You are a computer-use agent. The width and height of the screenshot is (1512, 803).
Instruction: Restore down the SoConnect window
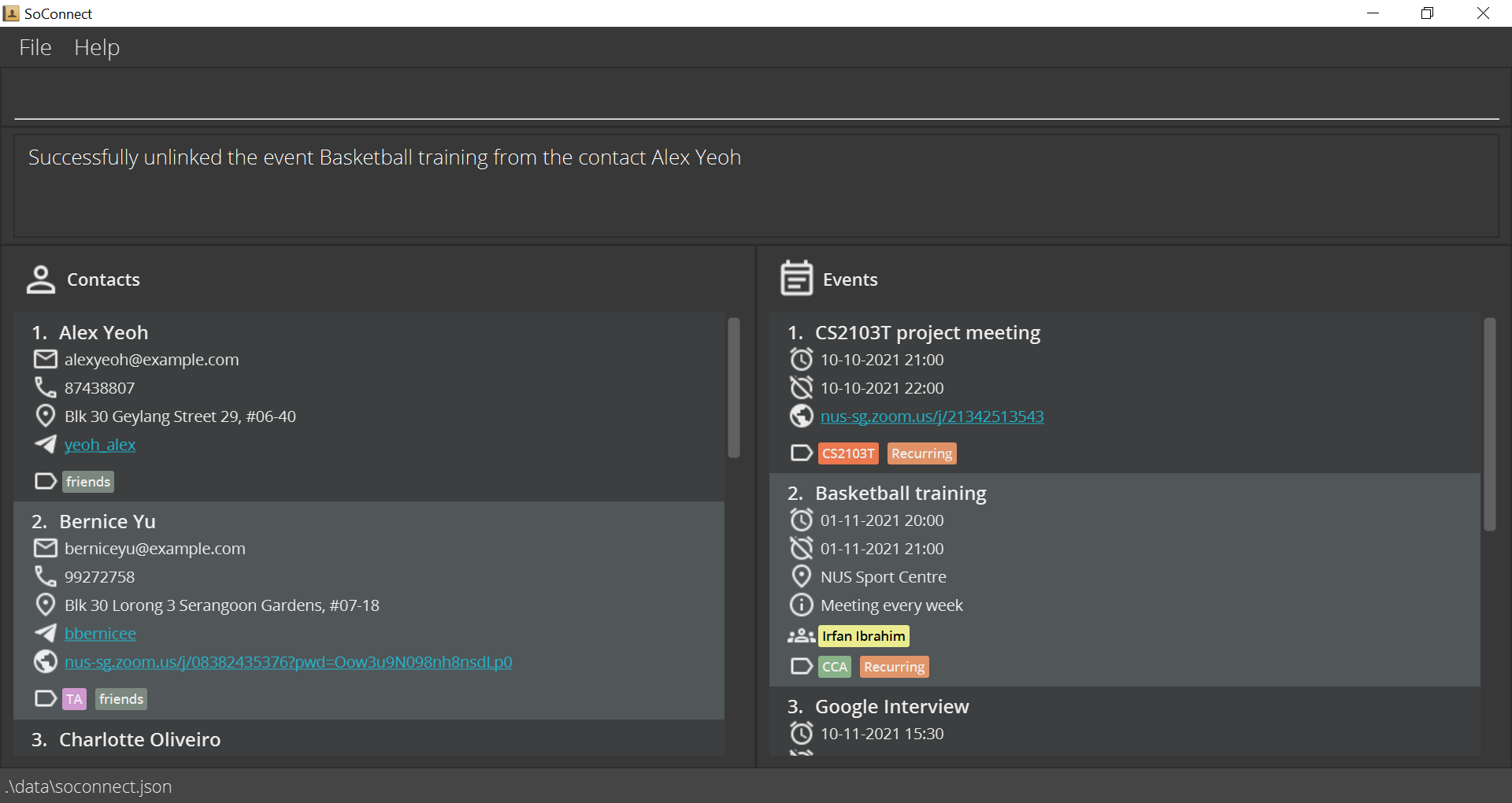click(x=1427, y=13)
